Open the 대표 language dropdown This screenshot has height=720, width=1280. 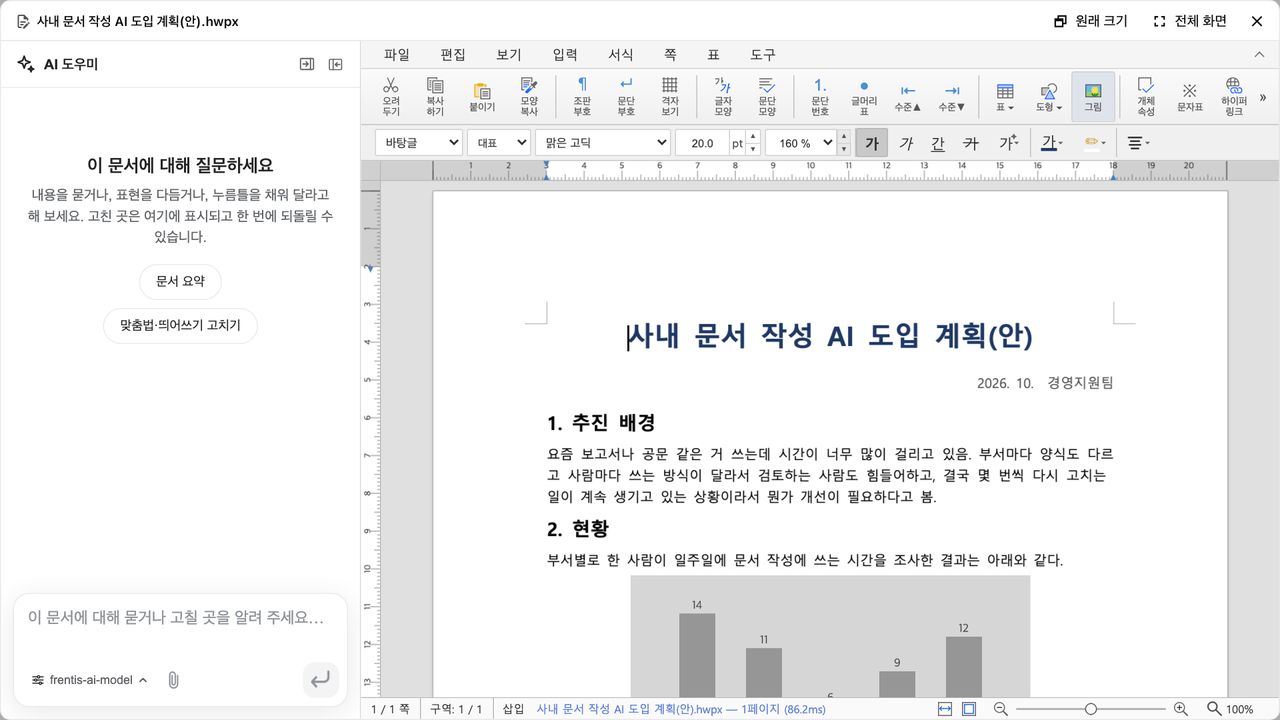pos(499,143)
